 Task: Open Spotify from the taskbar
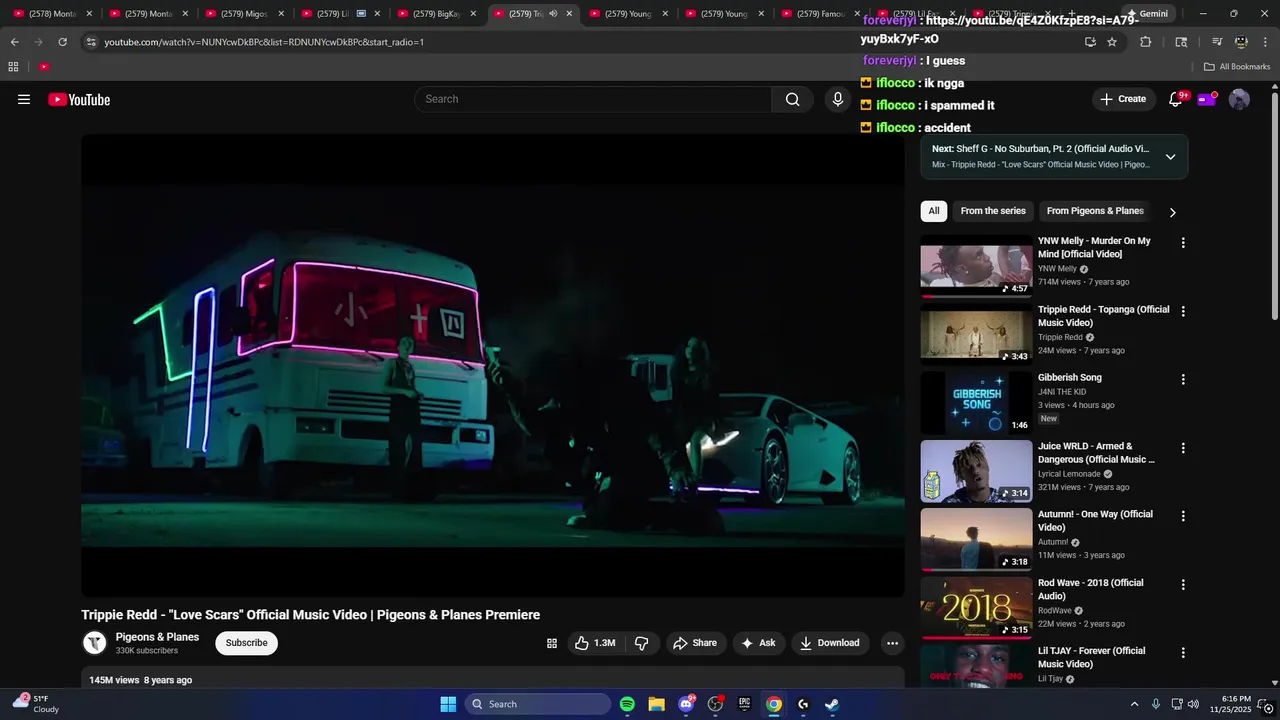[x=627, y=704]
